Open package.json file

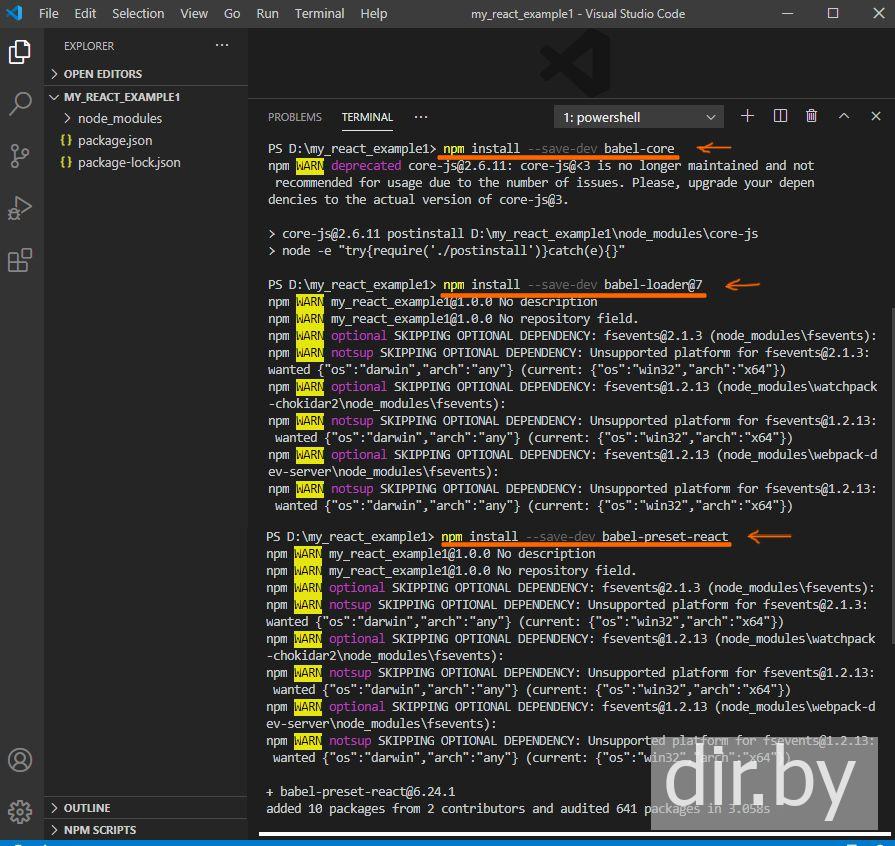point(115,140)
